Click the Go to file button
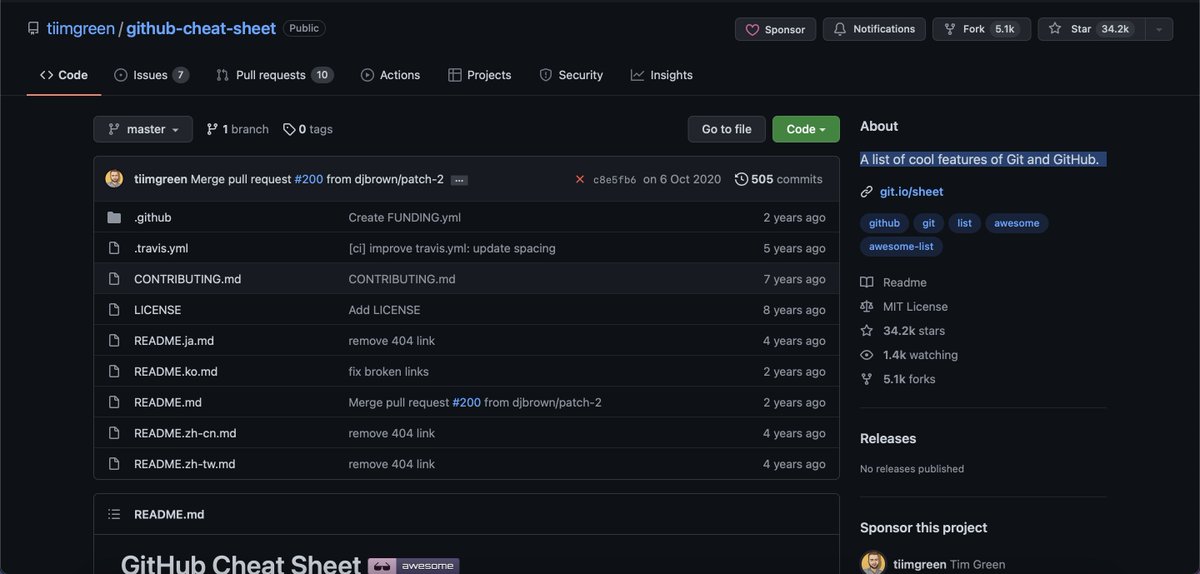The height and width of the screenshot is (574, 1200). (x=726, y=129)
